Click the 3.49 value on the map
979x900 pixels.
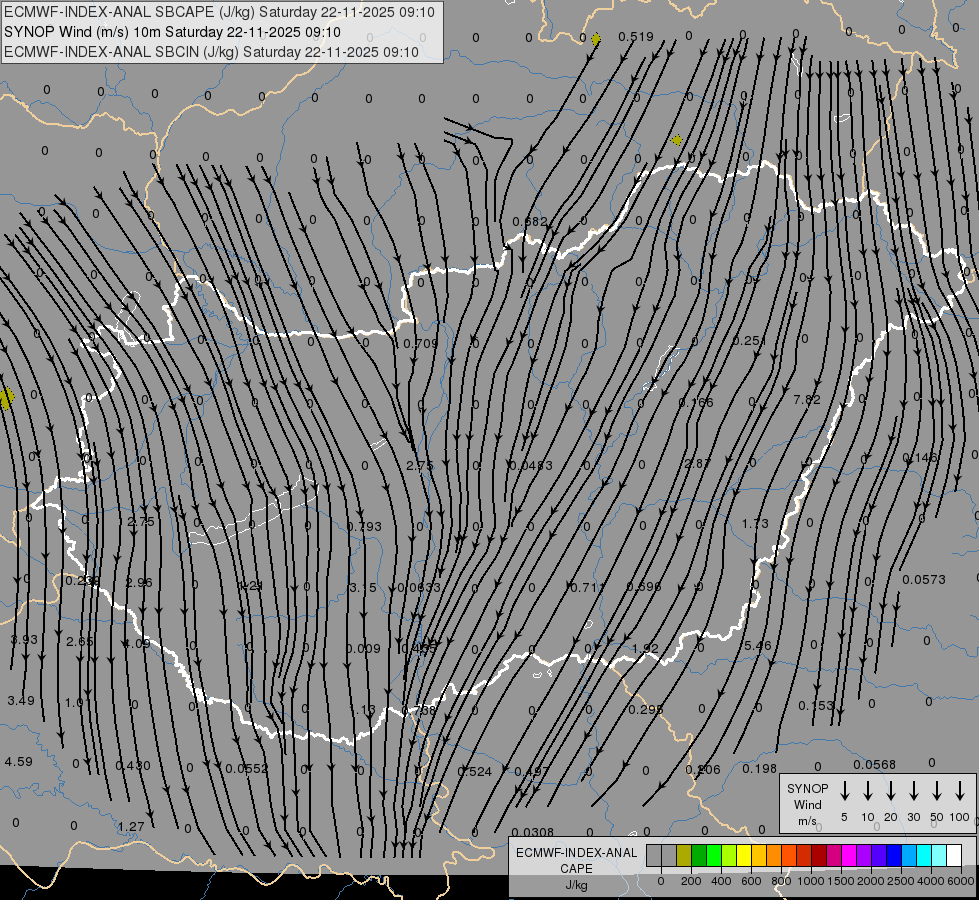click(x=21, y=701)
